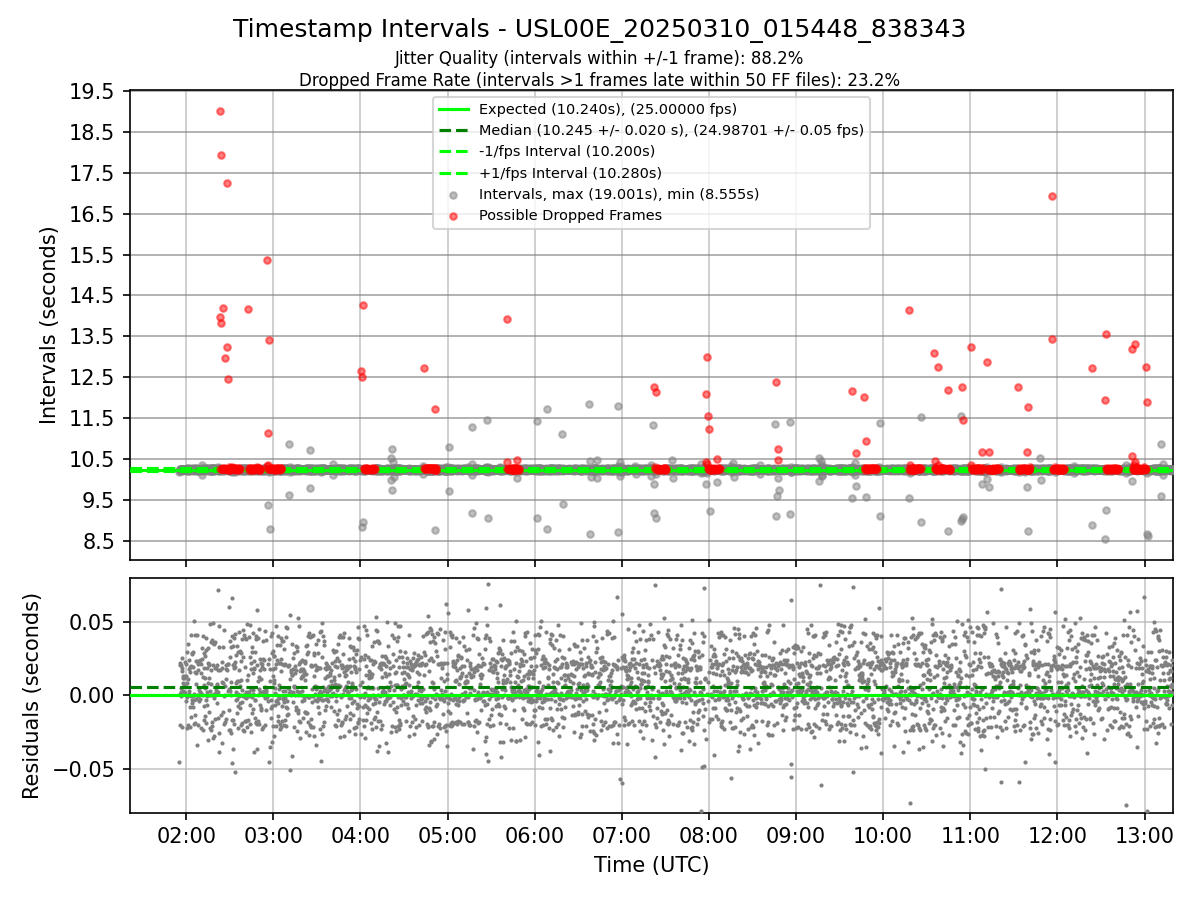
Task: Click the y-axis tick label '19.5'
Action: [x=93, y=91]
